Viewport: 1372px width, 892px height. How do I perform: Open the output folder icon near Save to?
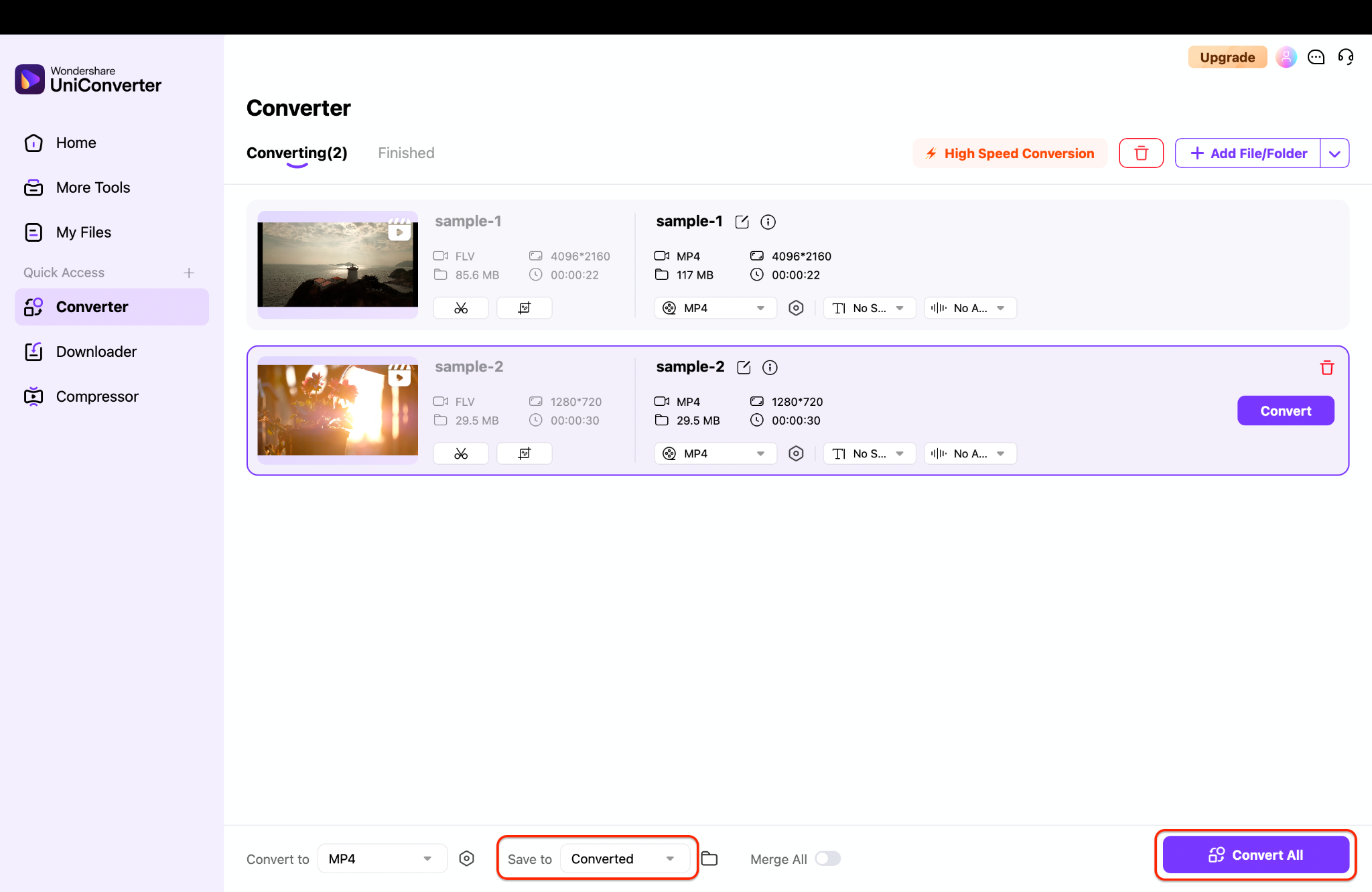click(709, 859)
